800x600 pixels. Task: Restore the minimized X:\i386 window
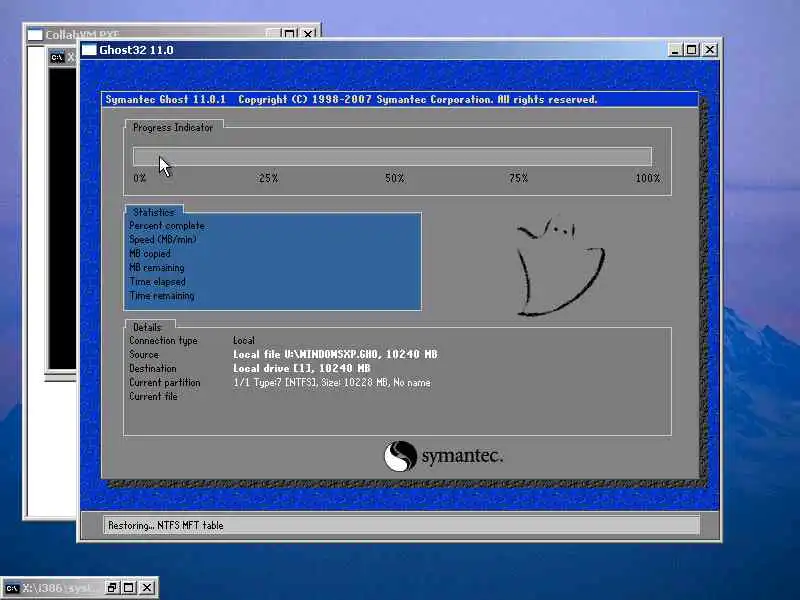coord(112,588)
